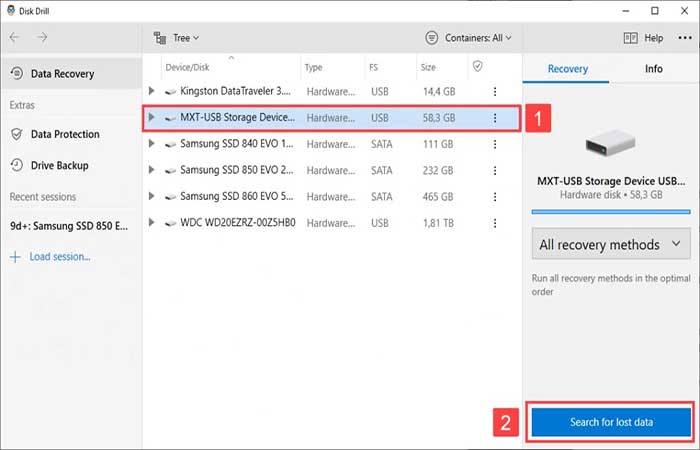Open WDC WD20EZRZ row options menu
This screenshot has height=450, width=700.
(494, 222)
